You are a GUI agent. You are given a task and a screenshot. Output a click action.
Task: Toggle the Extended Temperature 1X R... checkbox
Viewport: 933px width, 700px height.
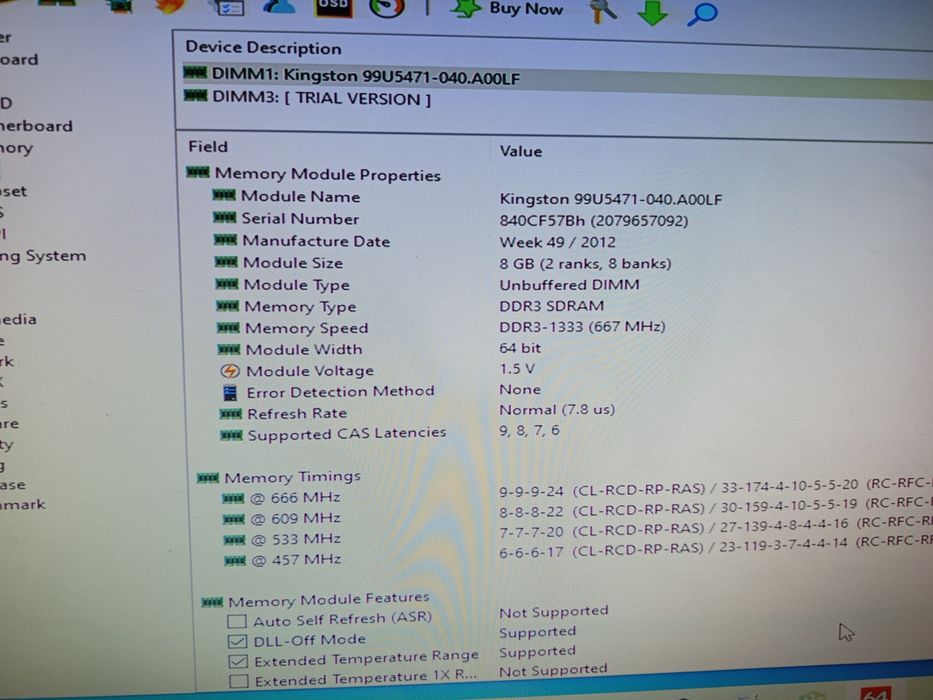coord(239,681)
